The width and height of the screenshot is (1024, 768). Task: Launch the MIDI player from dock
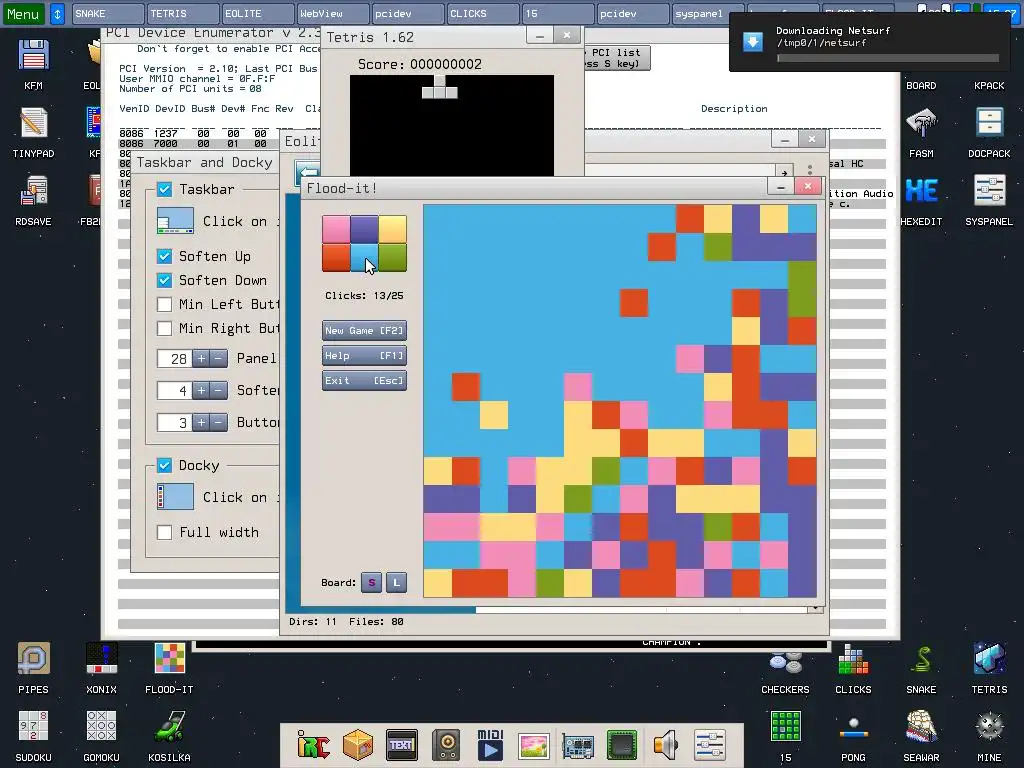490,744
